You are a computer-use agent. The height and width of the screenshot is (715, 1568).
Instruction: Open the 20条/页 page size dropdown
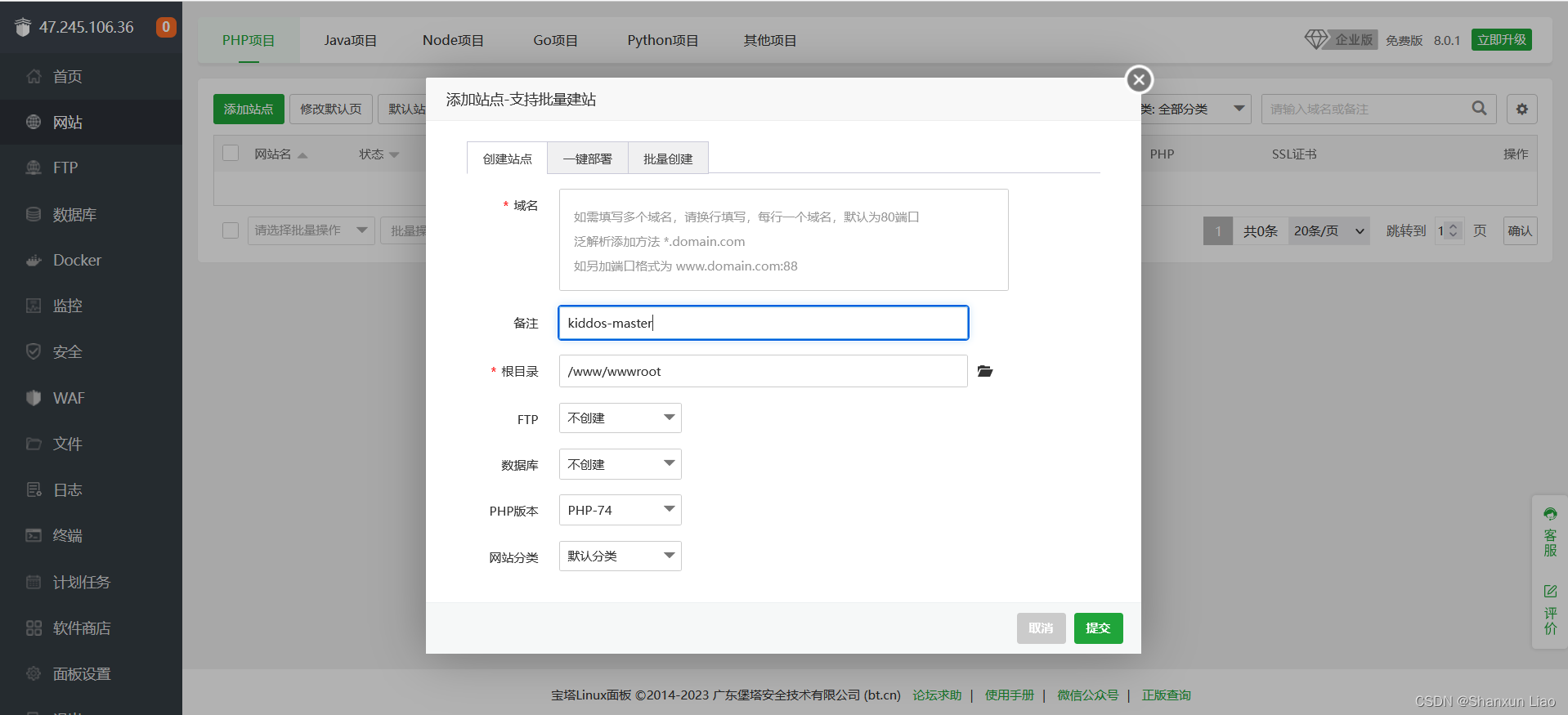coord(1328,231)
